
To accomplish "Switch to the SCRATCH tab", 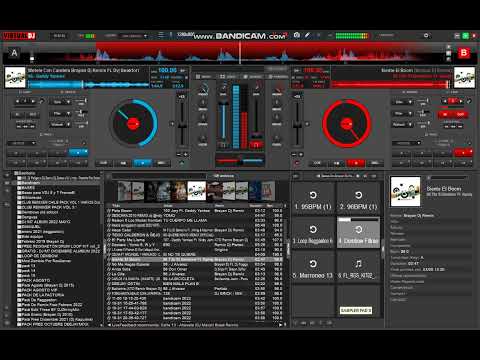I will click(253, 77).
